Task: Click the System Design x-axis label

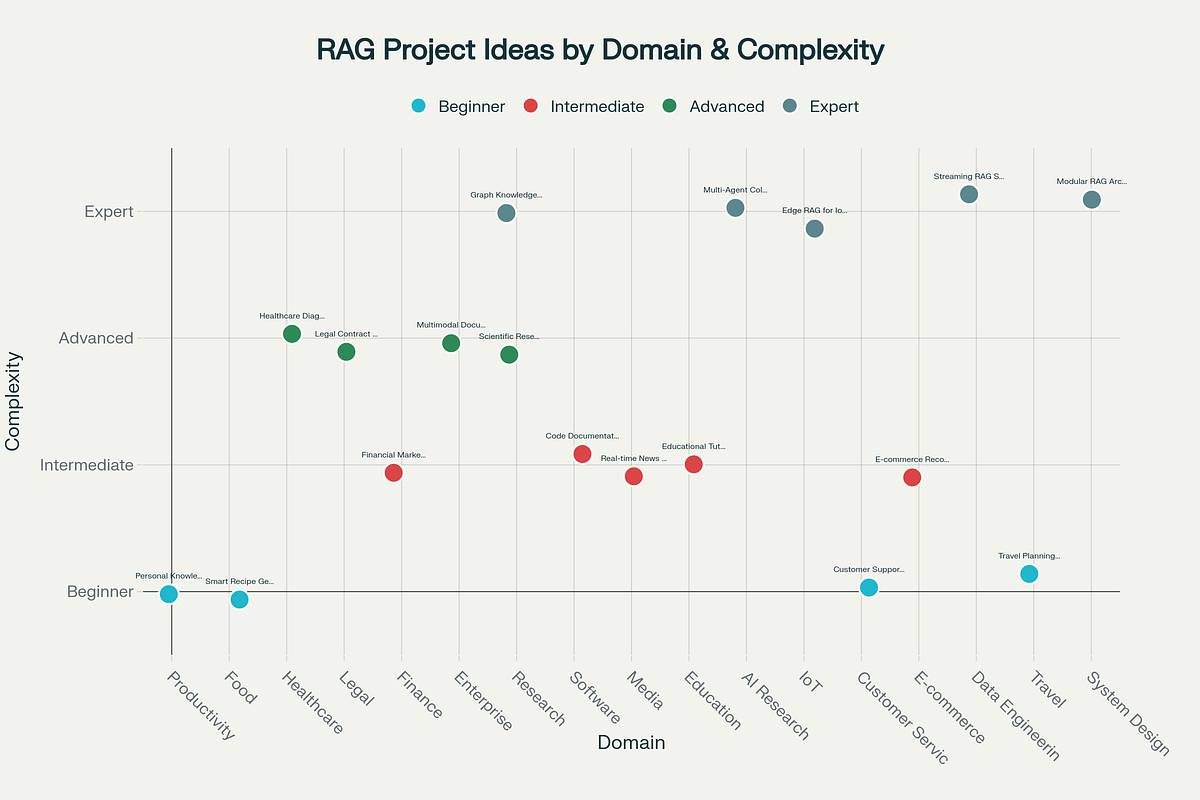Action: pyautogui.click(x=1126, y=713)
